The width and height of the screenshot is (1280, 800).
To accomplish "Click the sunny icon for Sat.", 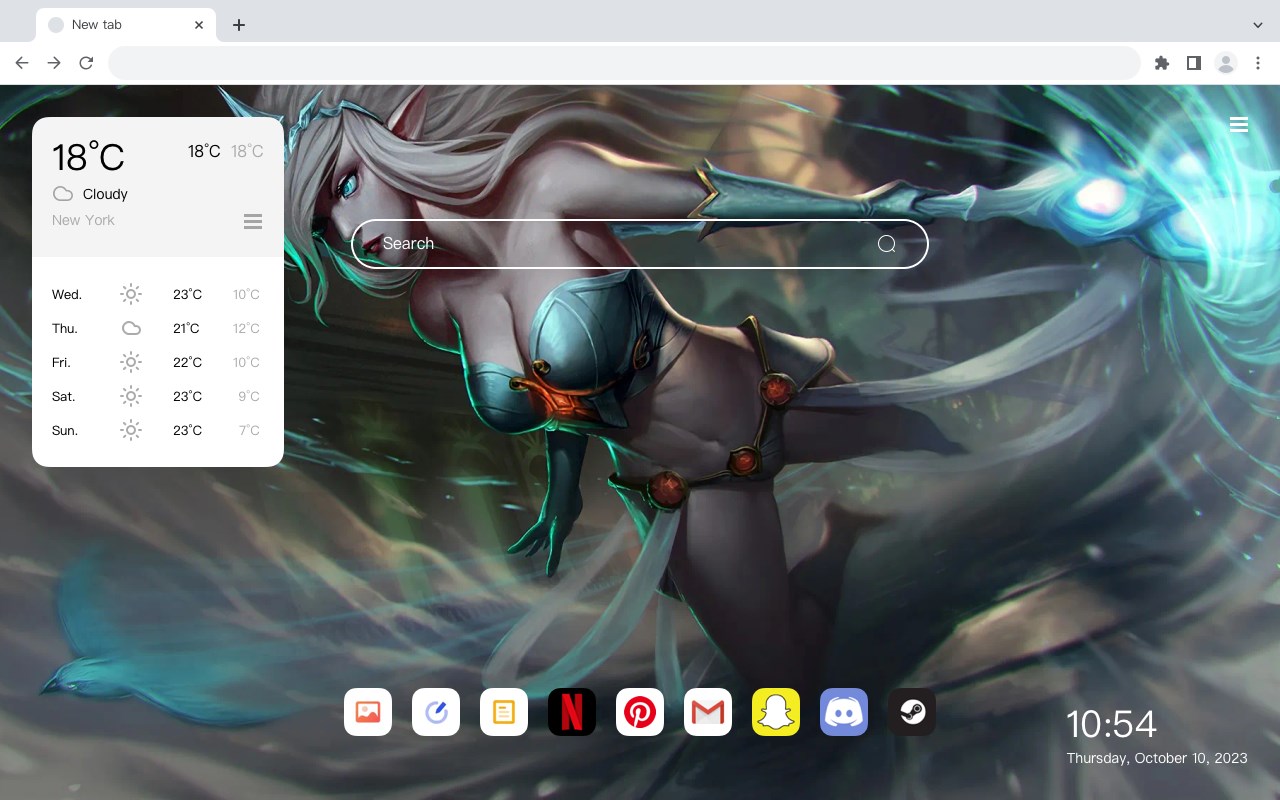I will point(131,396).
